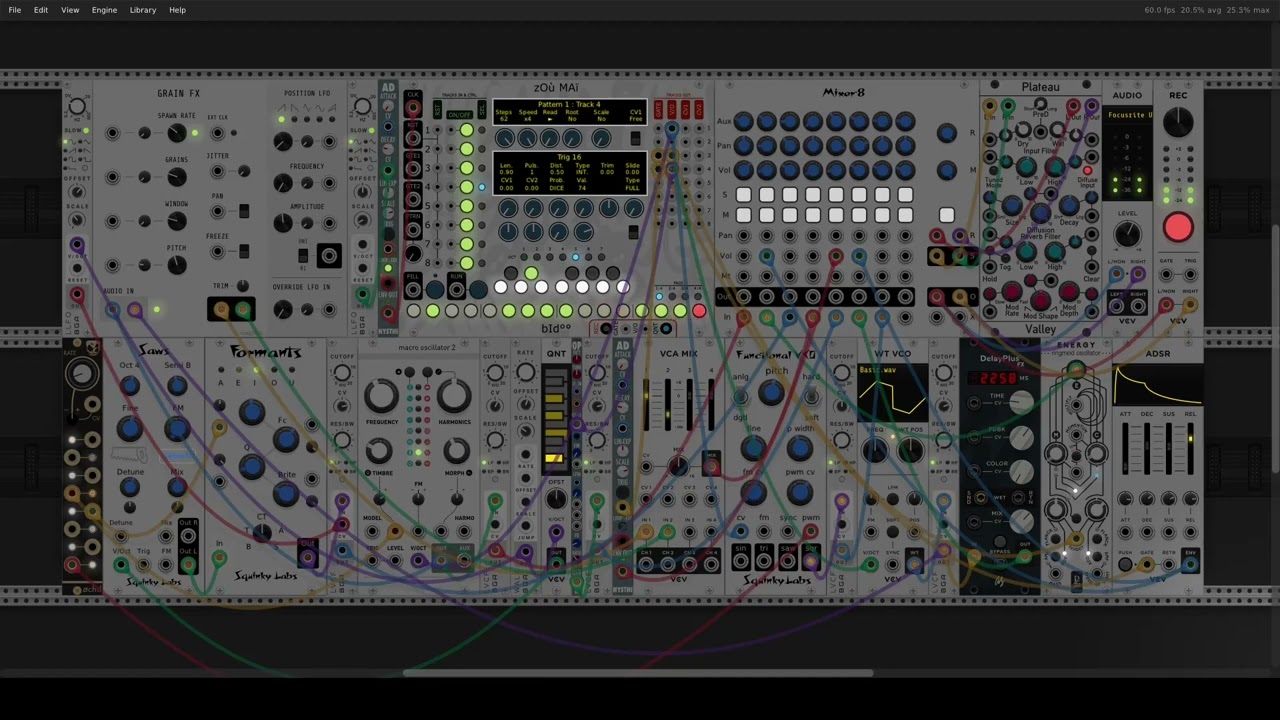
Task: Click the Aux knob for Mixer8 channel 1
Action: (x=743, y=122)
